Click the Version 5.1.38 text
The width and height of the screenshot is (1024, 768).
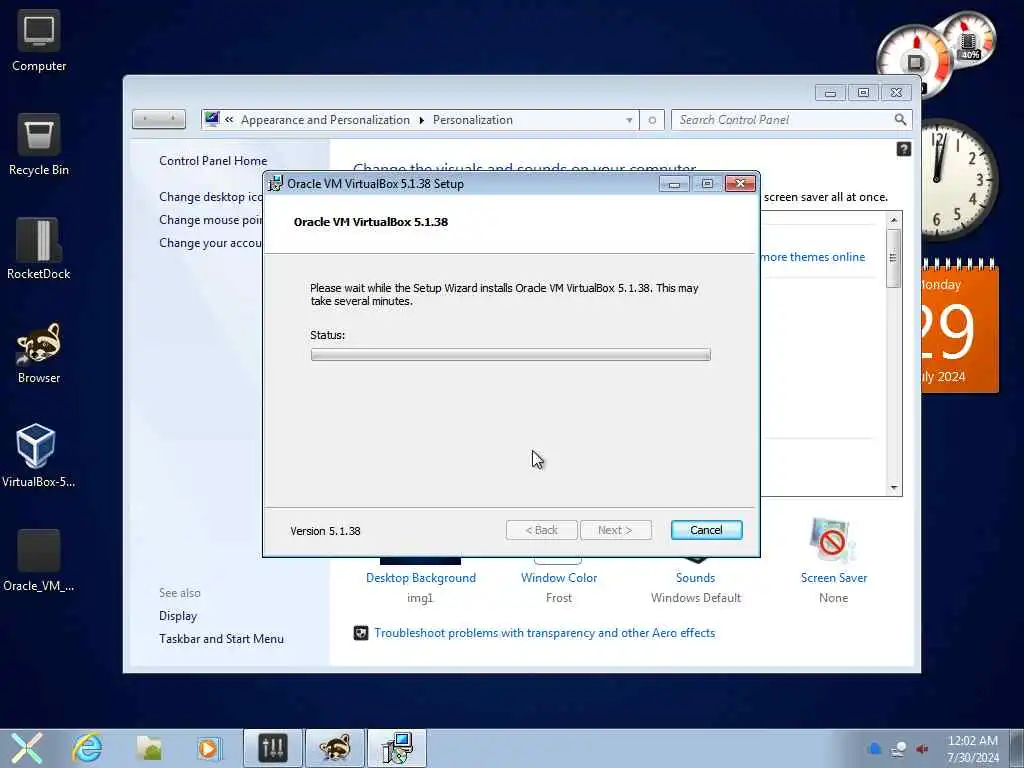click(325, 531)
